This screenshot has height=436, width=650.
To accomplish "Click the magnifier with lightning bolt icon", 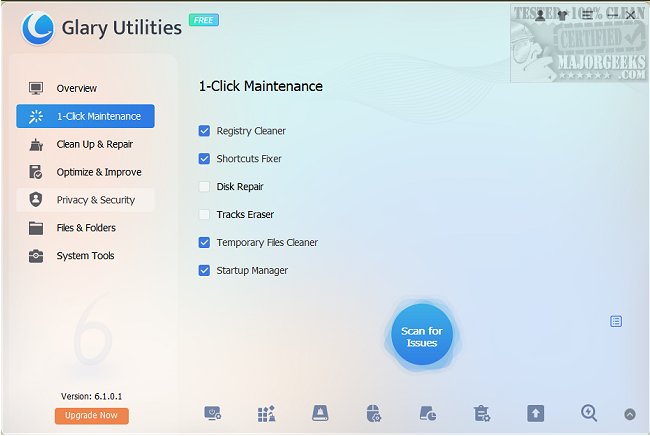I will pos(589,413).
